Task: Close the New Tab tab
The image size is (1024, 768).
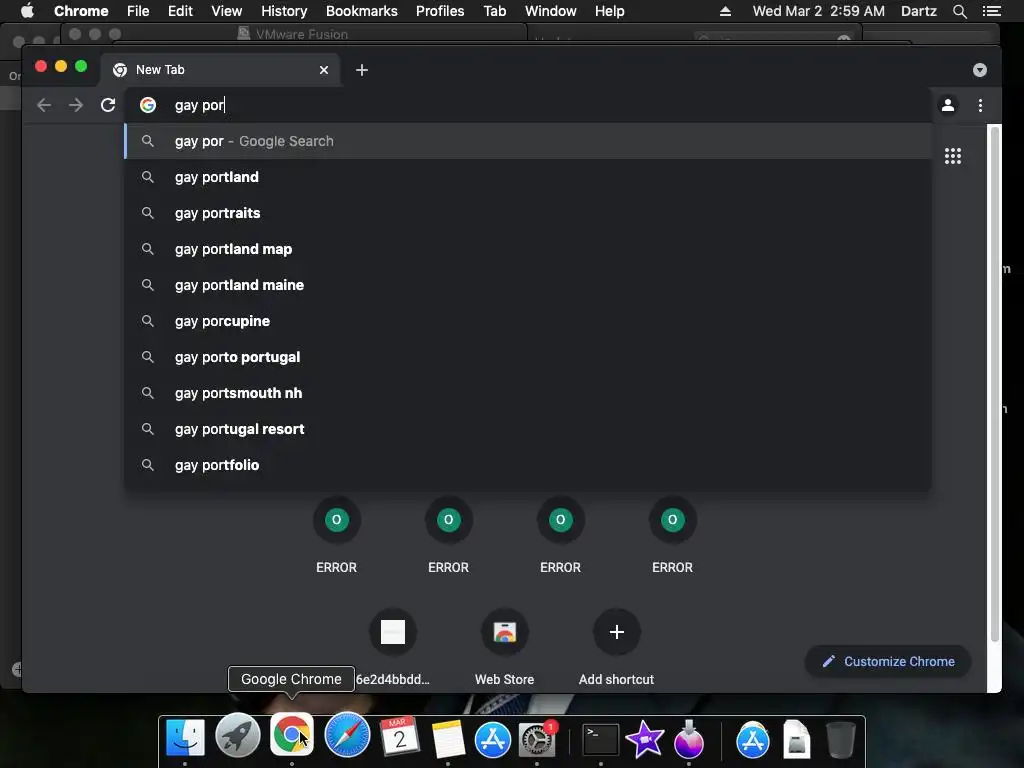Action: tap(324, 70)
